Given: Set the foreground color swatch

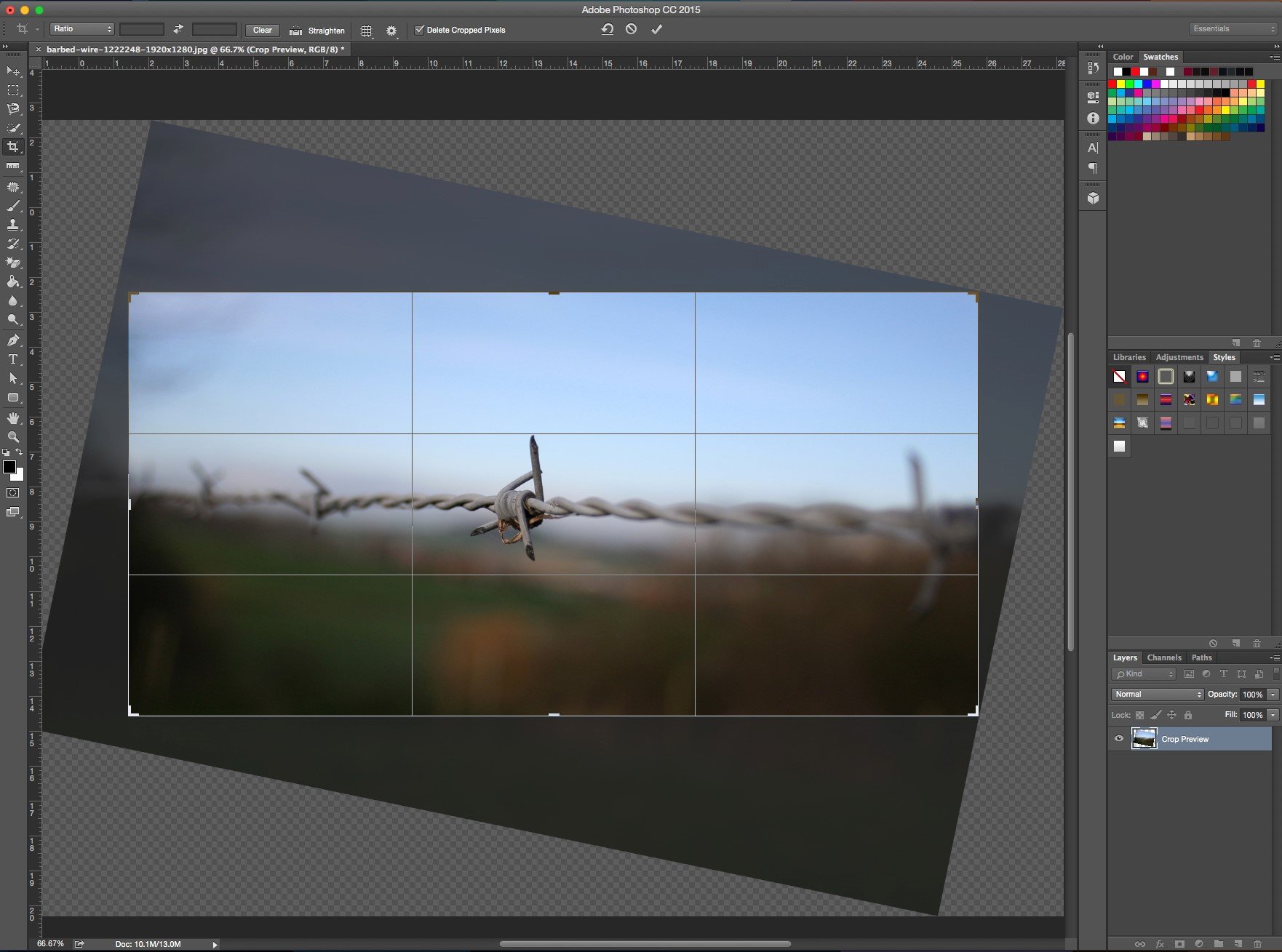Looking at the screenshot, I should click(9, 468).
